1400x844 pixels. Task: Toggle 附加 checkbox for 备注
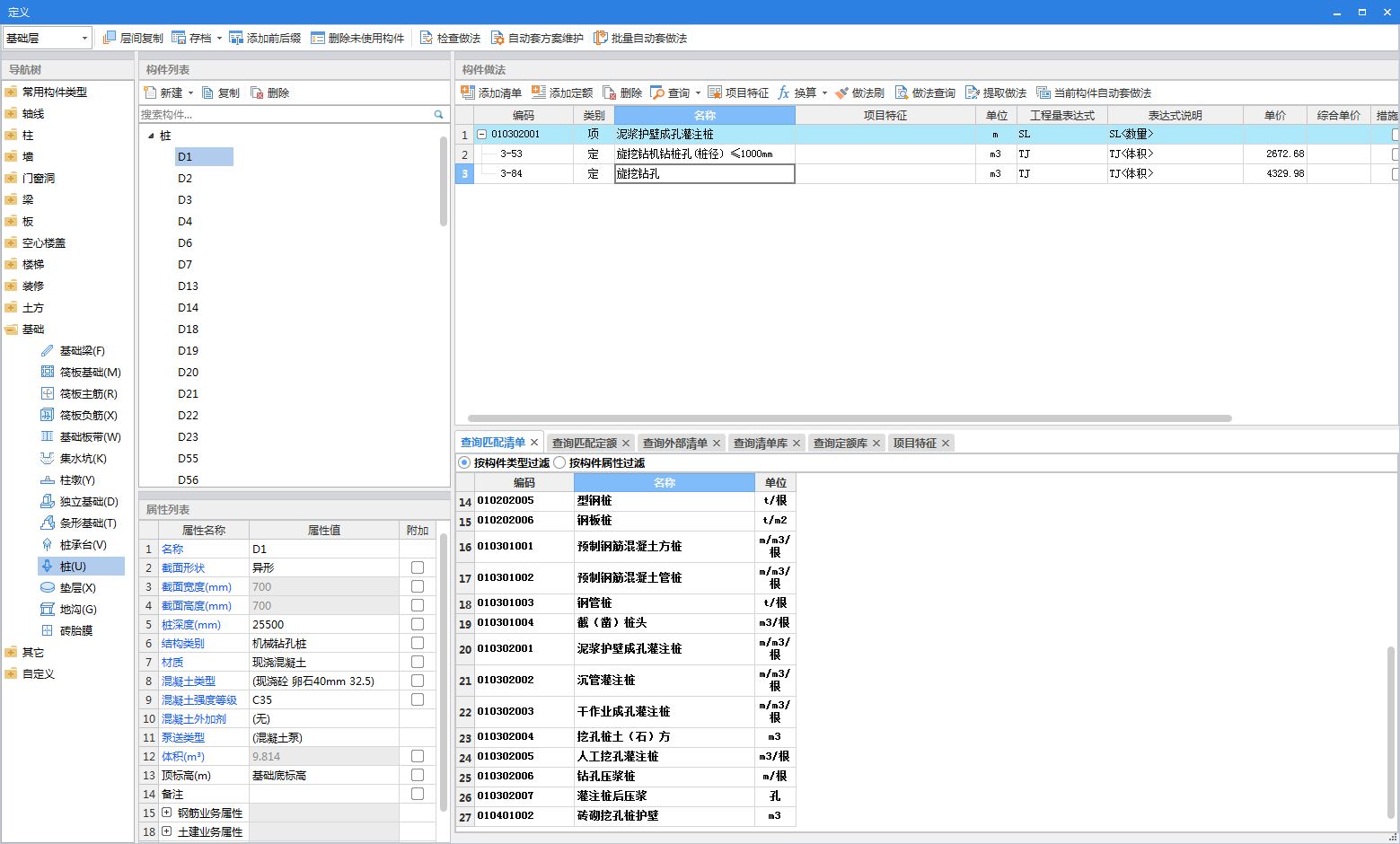418,794
